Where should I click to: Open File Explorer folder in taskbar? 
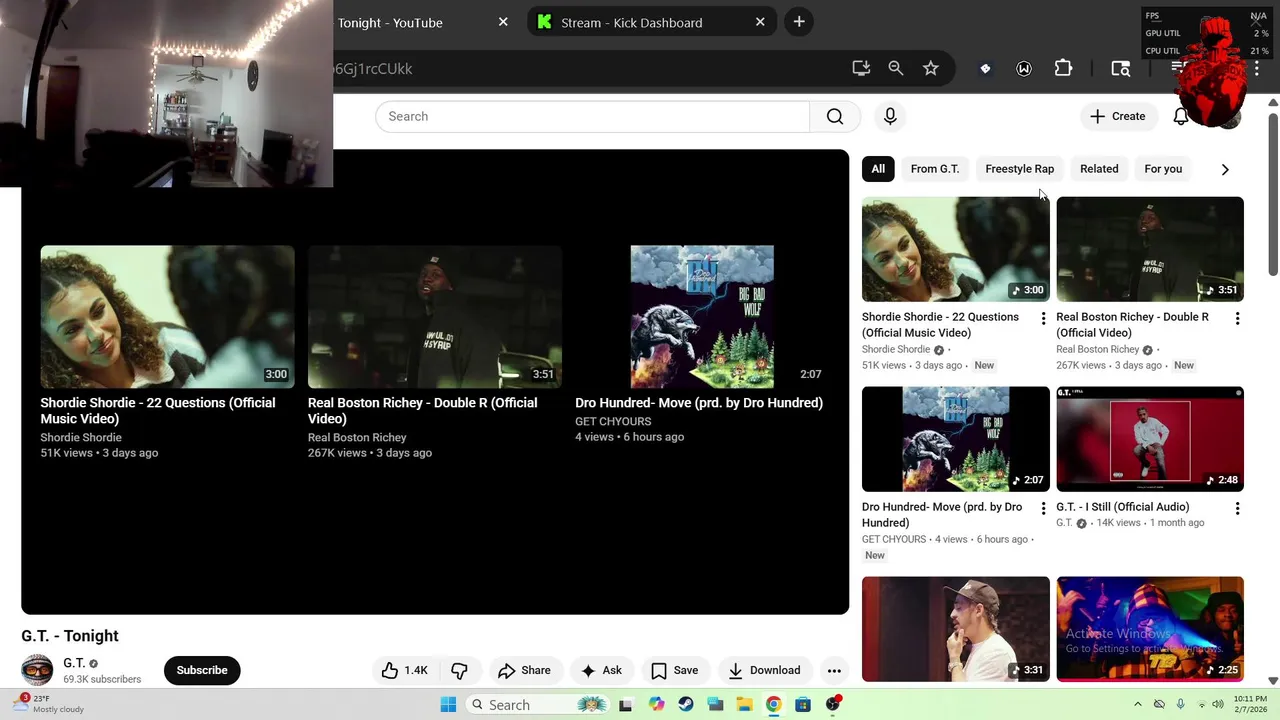[x=744, y=705]
